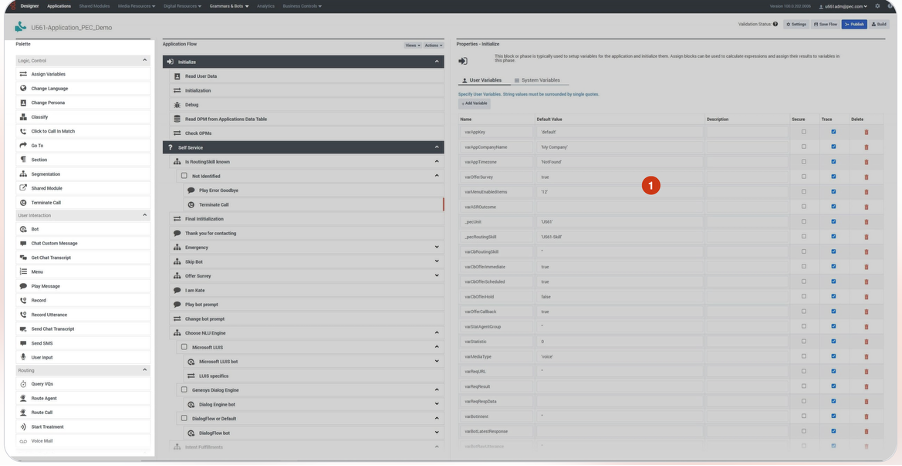Open the gear icon in top bar

point(877,6)
